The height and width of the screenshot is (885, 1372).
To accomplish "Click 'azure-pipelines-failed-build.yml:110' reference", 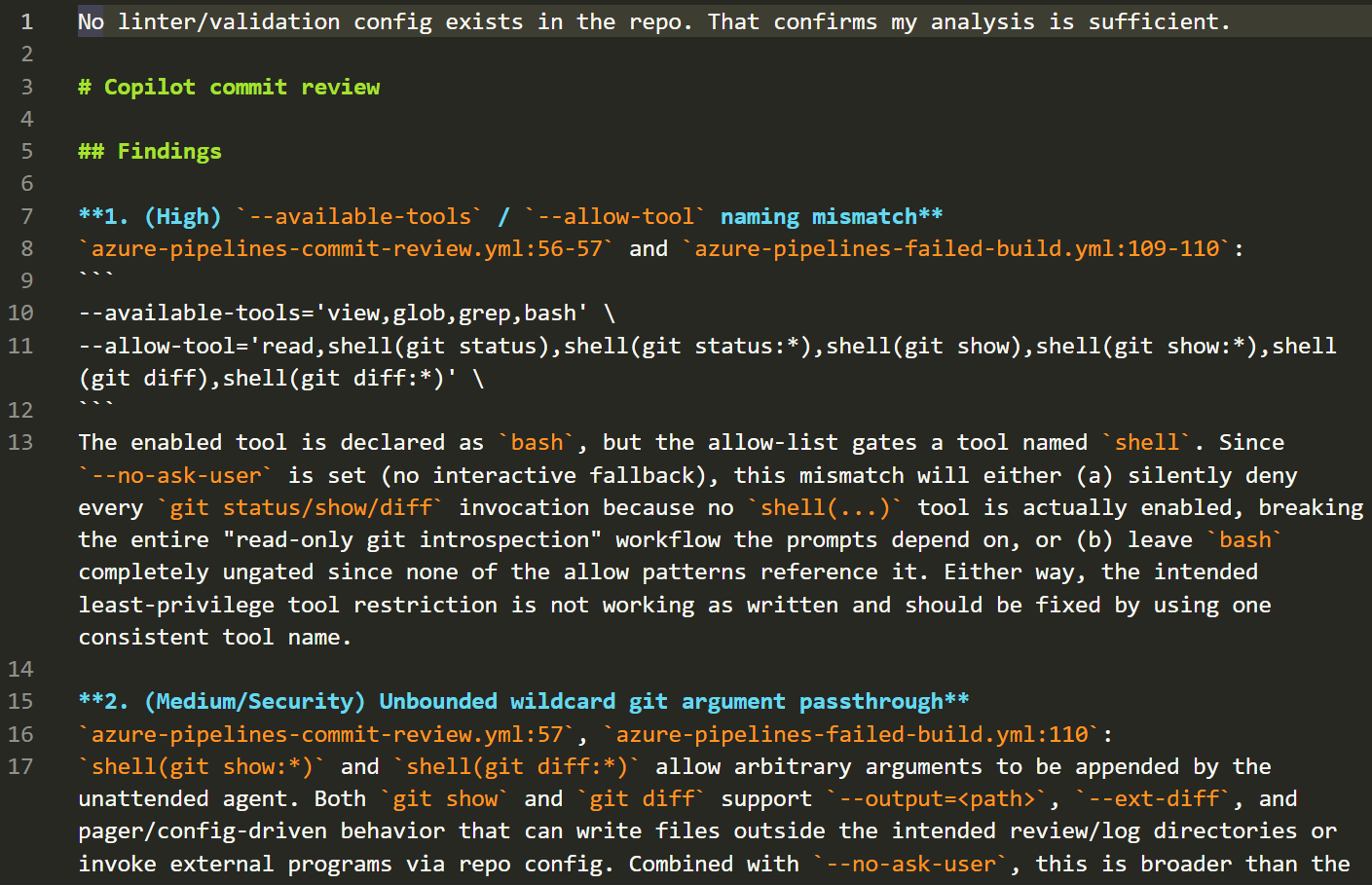I will pyautogui.click(x=852, y=734).
